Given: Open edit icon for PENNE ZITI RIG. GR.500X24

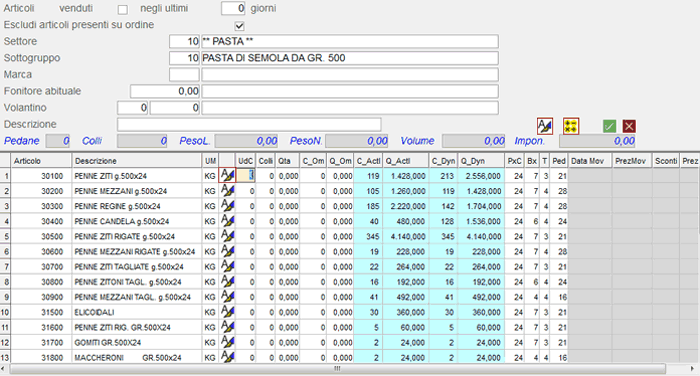Looking at the screenshot, I should (x=227, y=327).
